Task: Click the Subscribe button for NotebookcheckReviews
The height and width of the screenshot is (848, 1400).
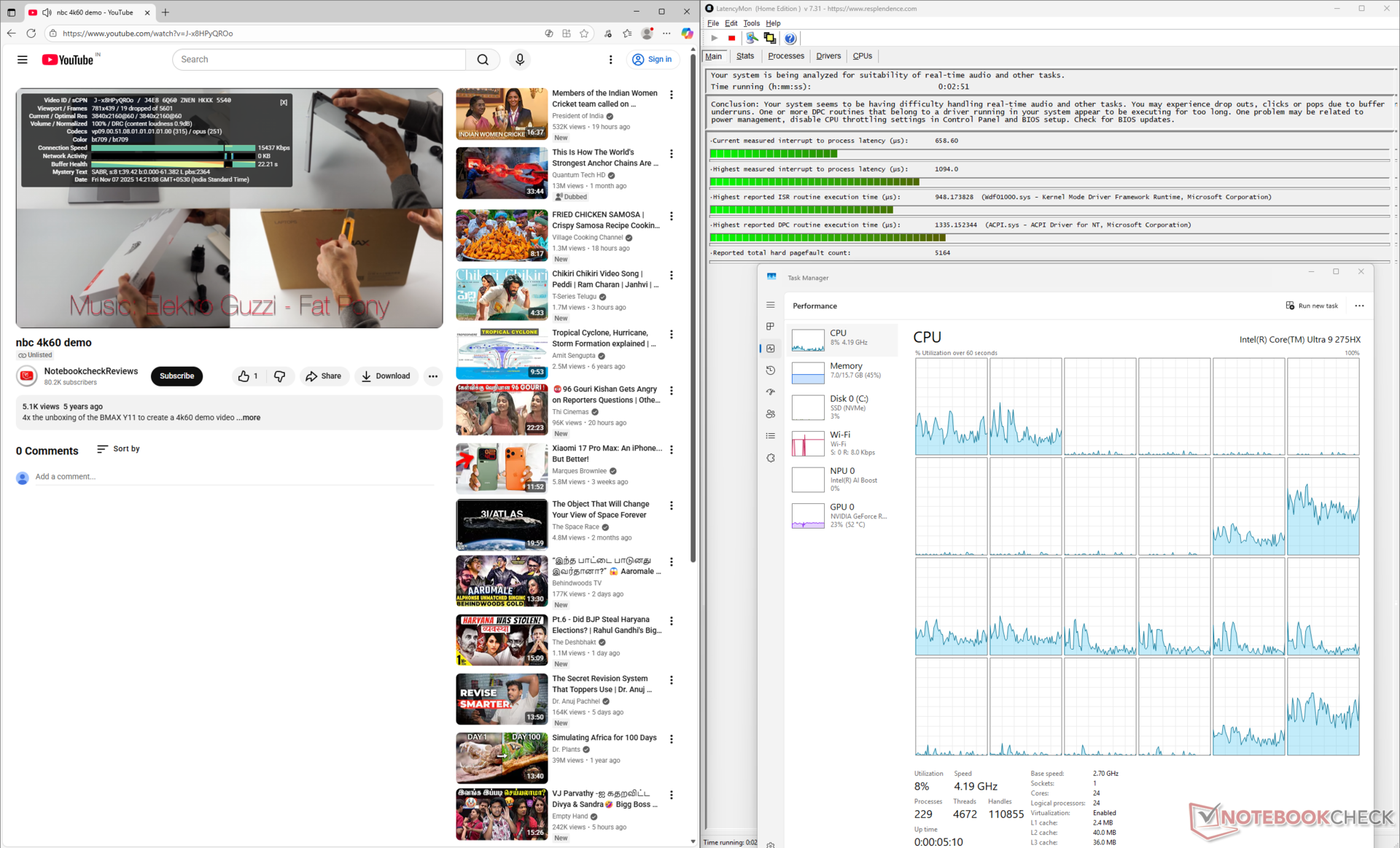Action: (176, 376)
